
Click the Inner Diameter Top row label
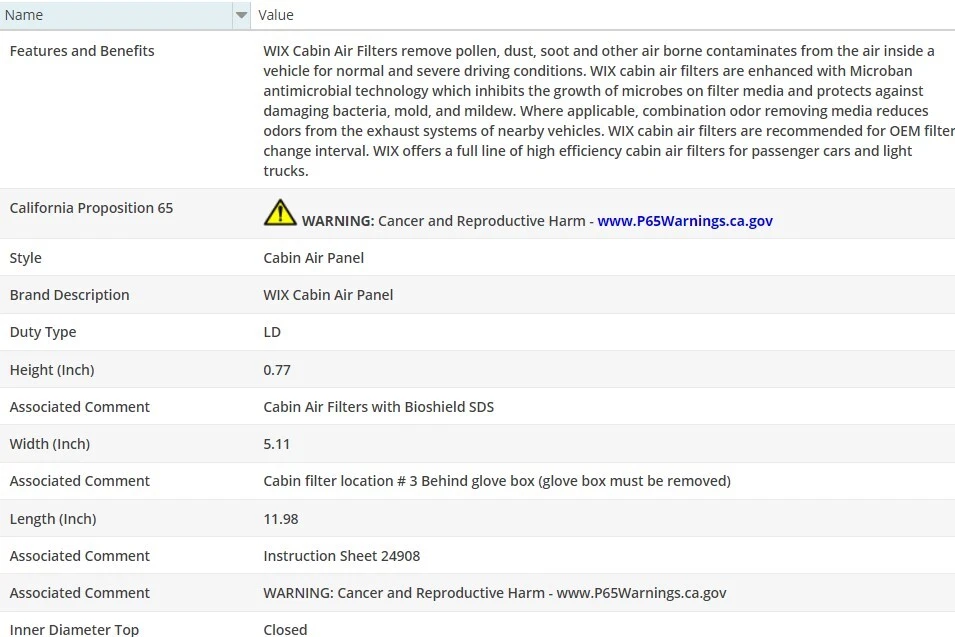click(x=75, y=630)
